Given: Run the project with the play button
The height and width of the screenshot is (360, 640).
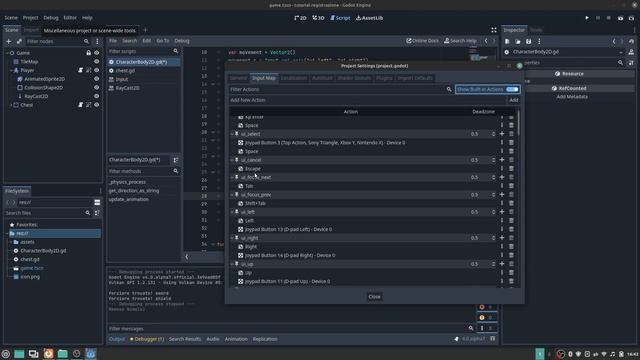Looking at the screenshot, I should point(587,18).
